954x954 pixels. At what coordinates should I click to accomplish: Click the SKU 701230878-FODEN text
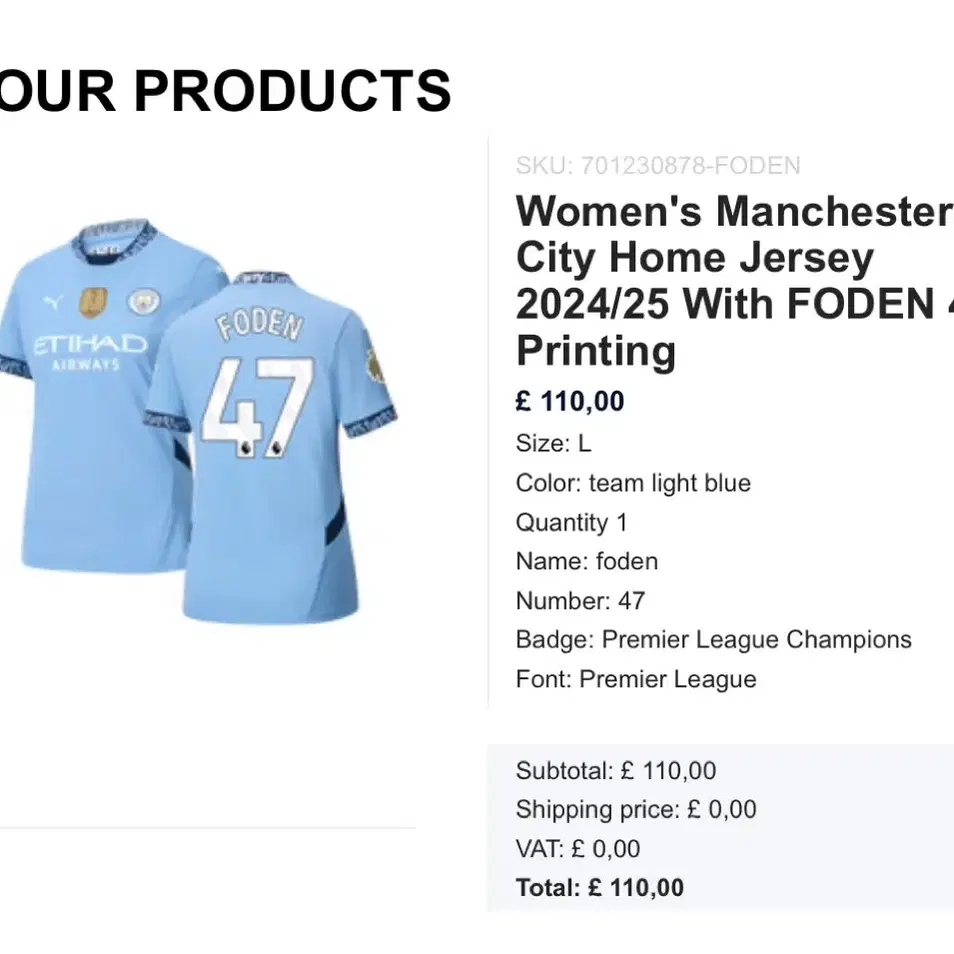[658, 165]
